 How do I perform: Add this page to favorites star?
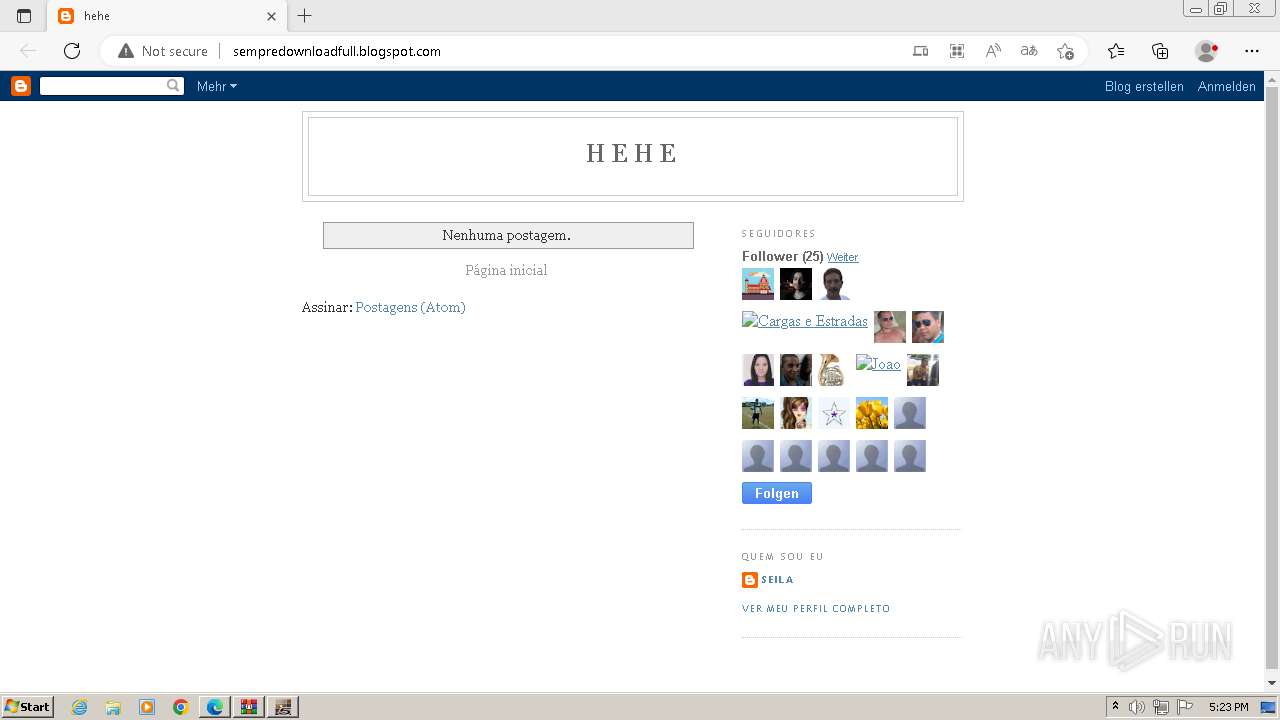[x=1065, y=51]
